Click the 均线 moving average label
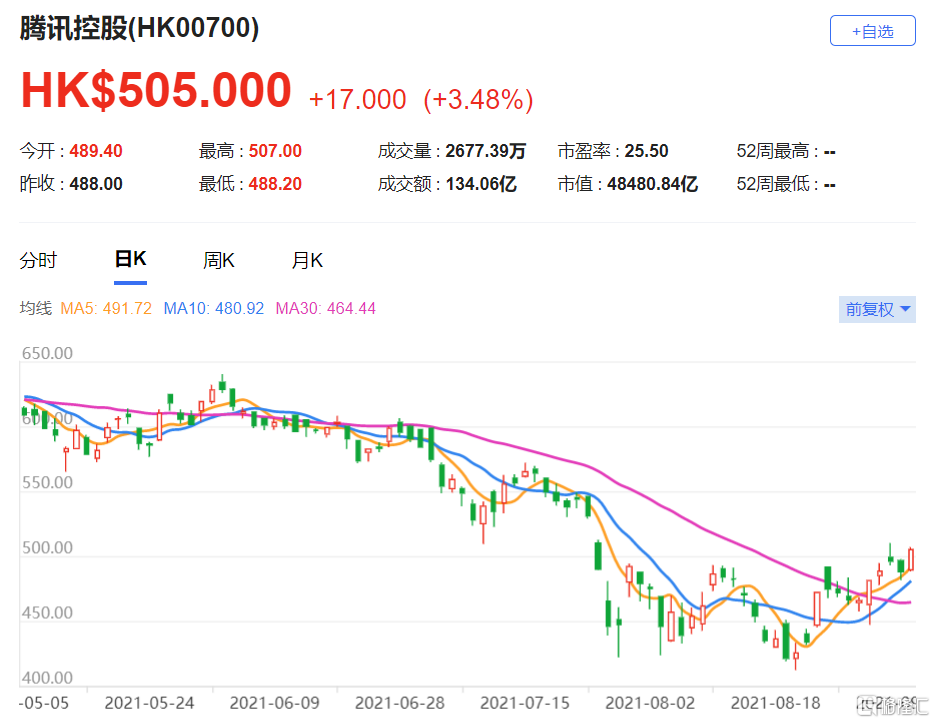Image resolution: width=936 pixels, height=723 pixels. coord(36,309)
